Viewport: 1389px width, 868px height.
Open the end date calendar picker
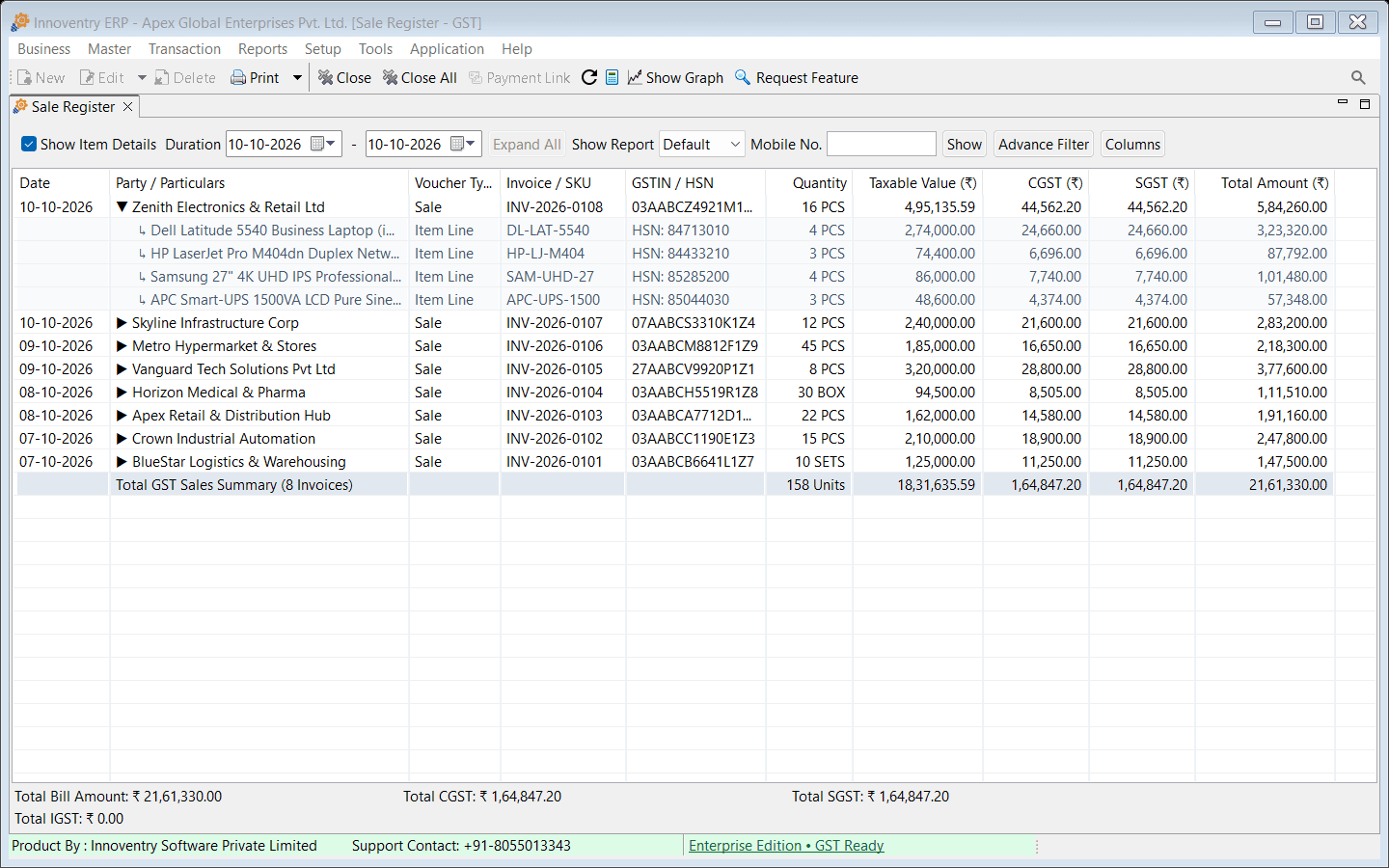[x=462, y=144]
